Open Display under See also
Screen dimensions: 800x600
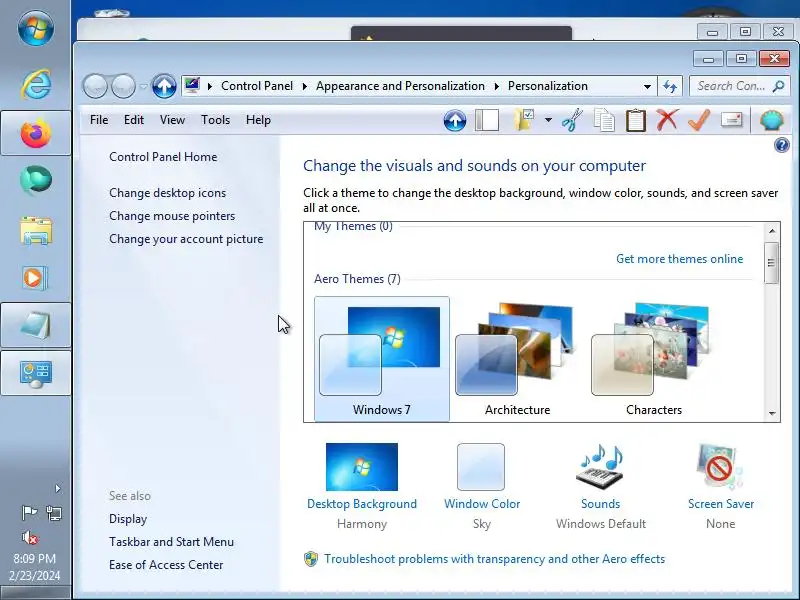tap(128, 519)
